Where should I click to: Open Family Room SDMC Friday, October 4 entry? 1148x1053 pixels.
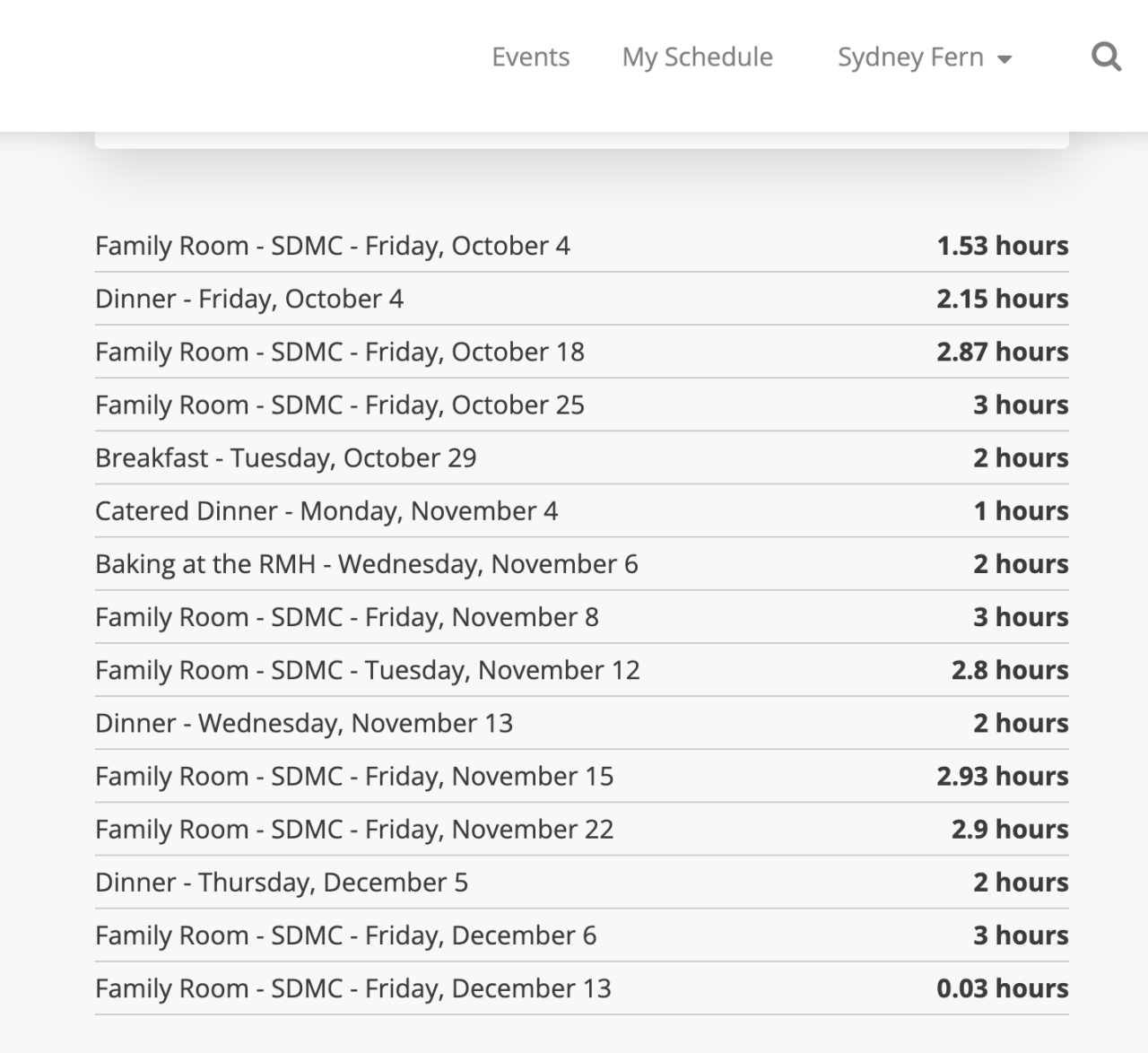pos(333,246)
